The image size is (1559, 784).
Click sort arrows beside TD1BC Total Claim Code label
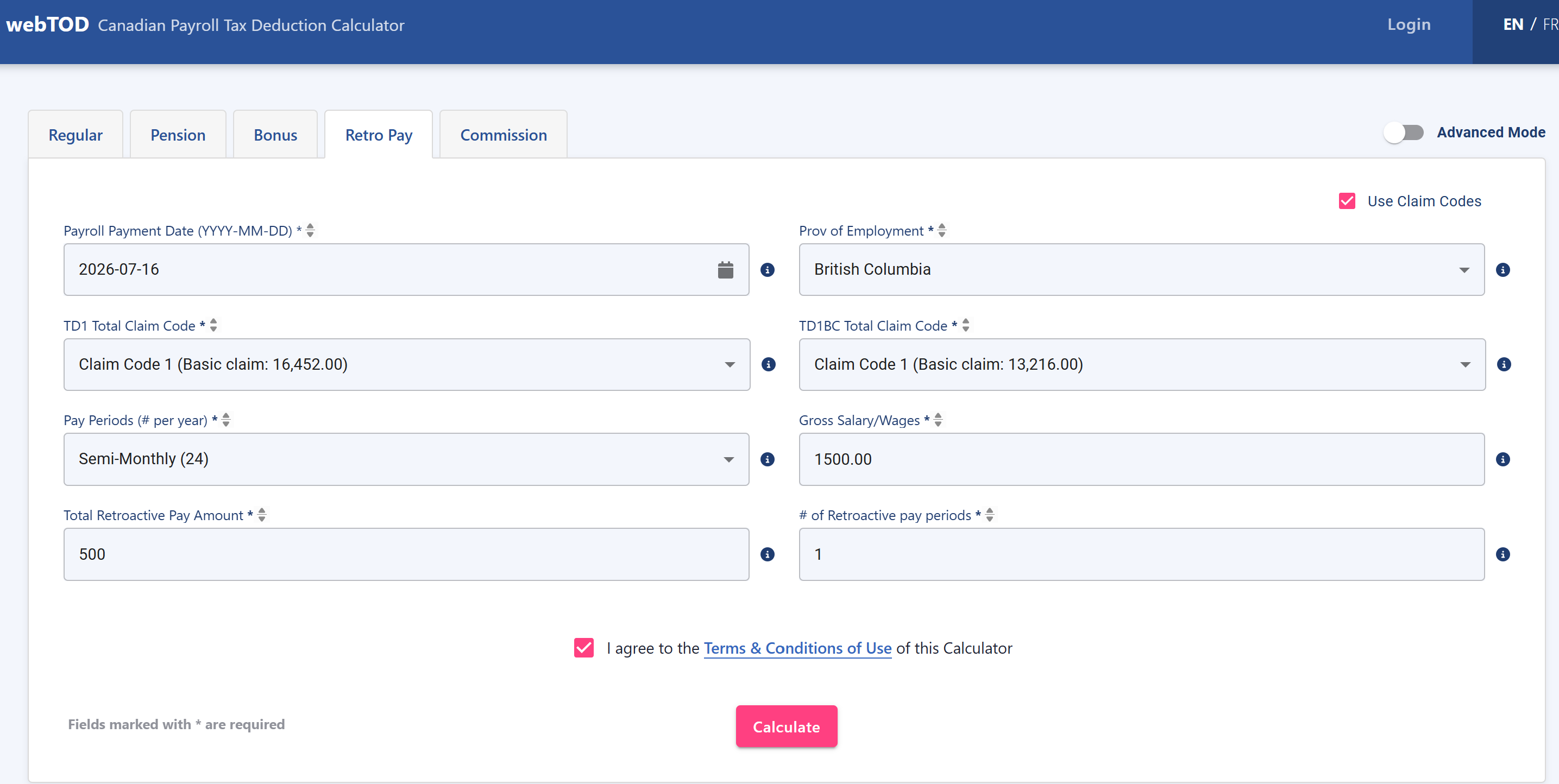(966, 325)
